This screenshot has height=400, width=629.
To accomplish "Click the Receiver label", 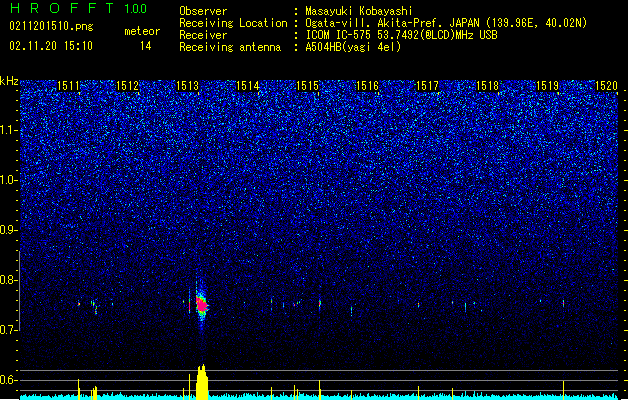I will [203, 35].
